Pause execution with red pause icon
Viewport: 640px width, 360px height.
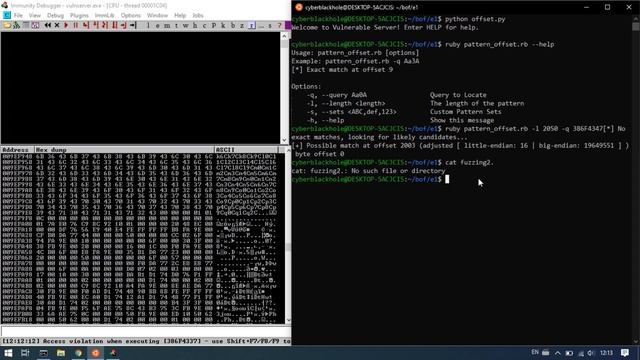click(76, 25)
